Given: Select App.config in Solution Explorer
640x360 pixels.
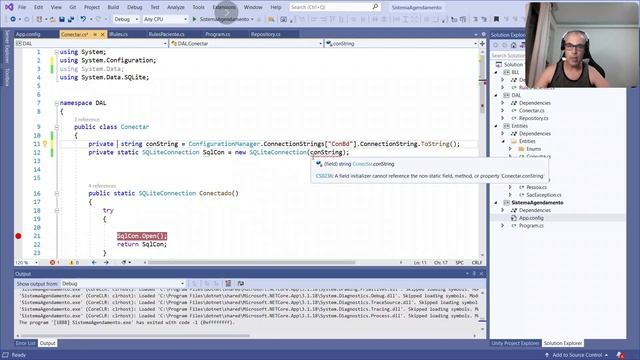Looking at the screenshot, I should (531, 218).
